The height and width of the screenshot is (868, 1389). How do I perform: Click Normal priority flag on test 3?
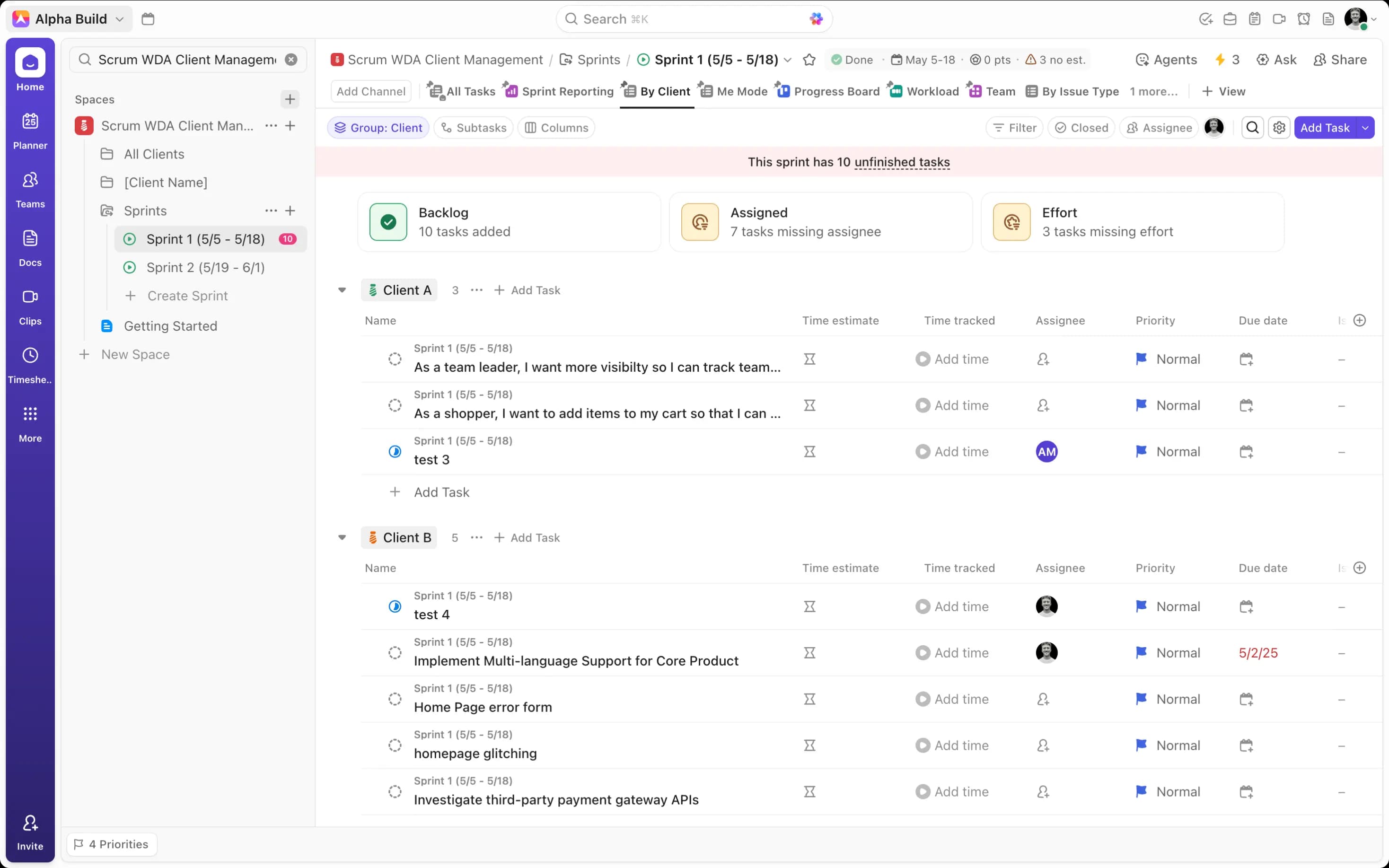(x=1141, y=452)
